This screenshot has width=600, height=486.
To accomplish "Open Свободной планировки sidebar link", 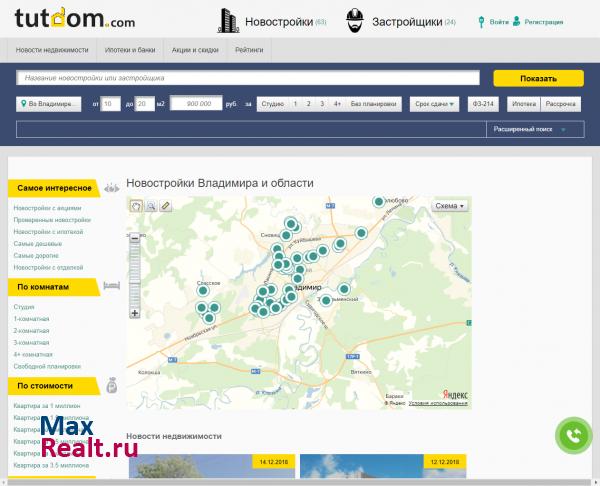I will tap(47, 366).
